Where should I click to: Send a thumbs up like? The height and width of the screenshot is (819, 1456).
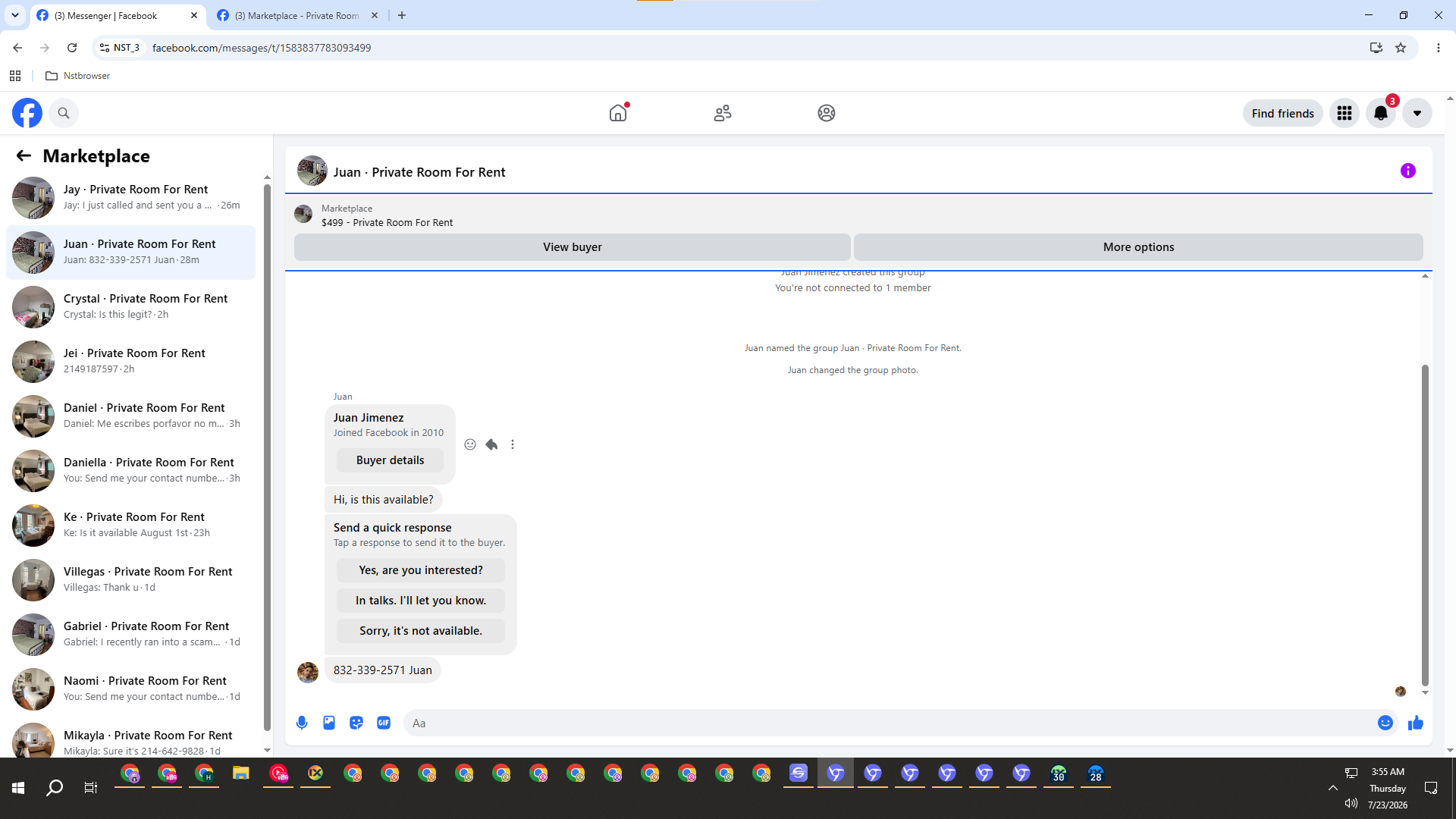(1416, 723)
